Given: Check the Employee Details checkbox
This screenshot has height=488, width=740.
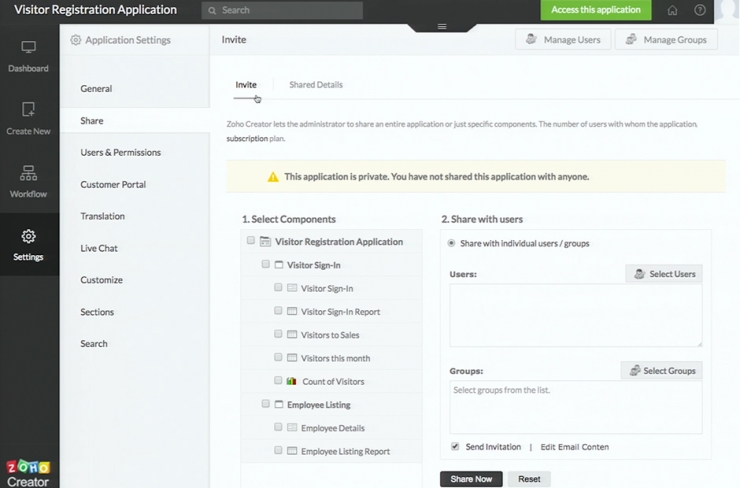Looking at the screenshot, I should click(278, 427).
